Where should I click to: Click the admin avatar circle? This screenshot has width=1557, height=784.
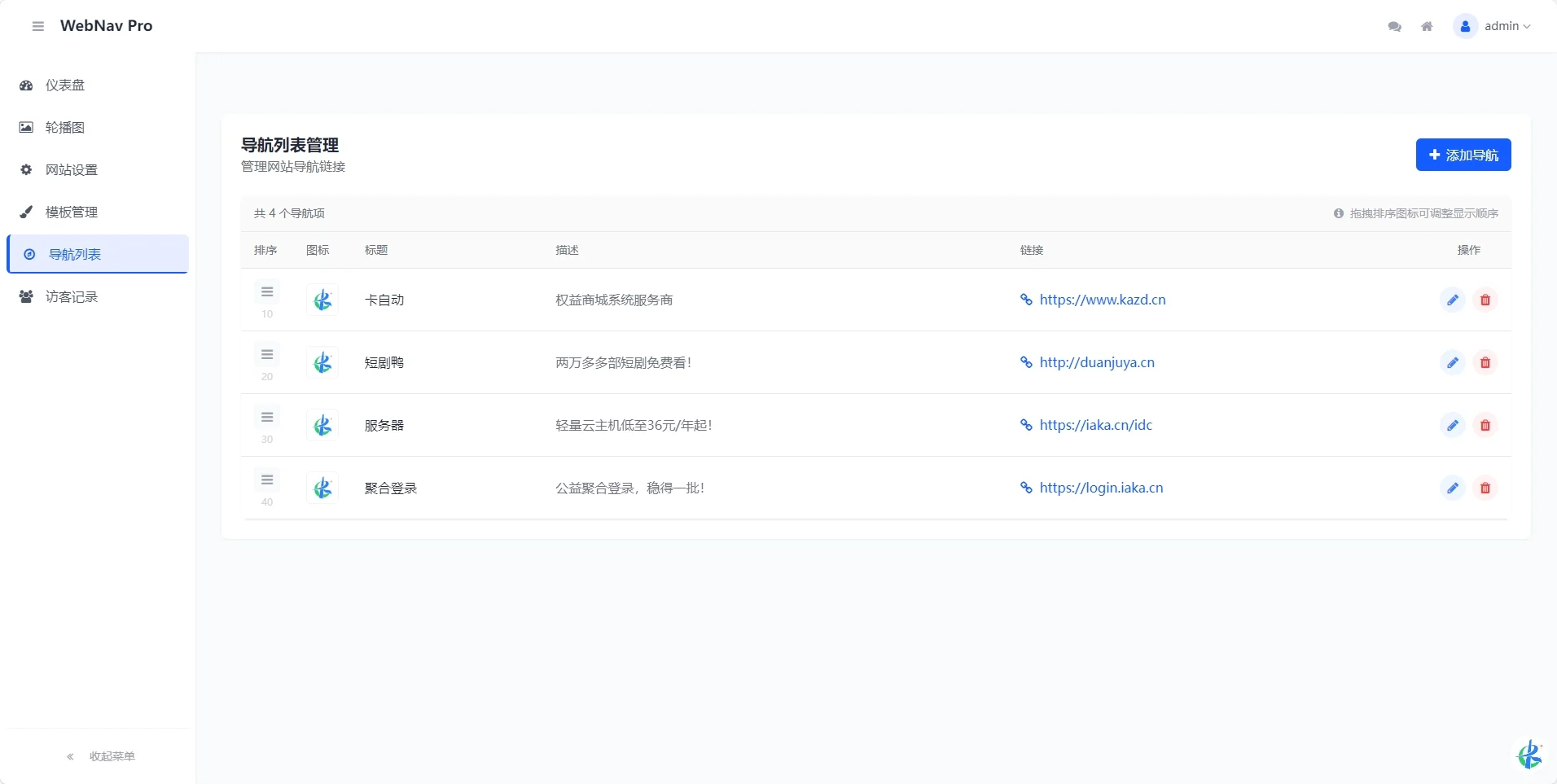click(x=1465, y=25)
